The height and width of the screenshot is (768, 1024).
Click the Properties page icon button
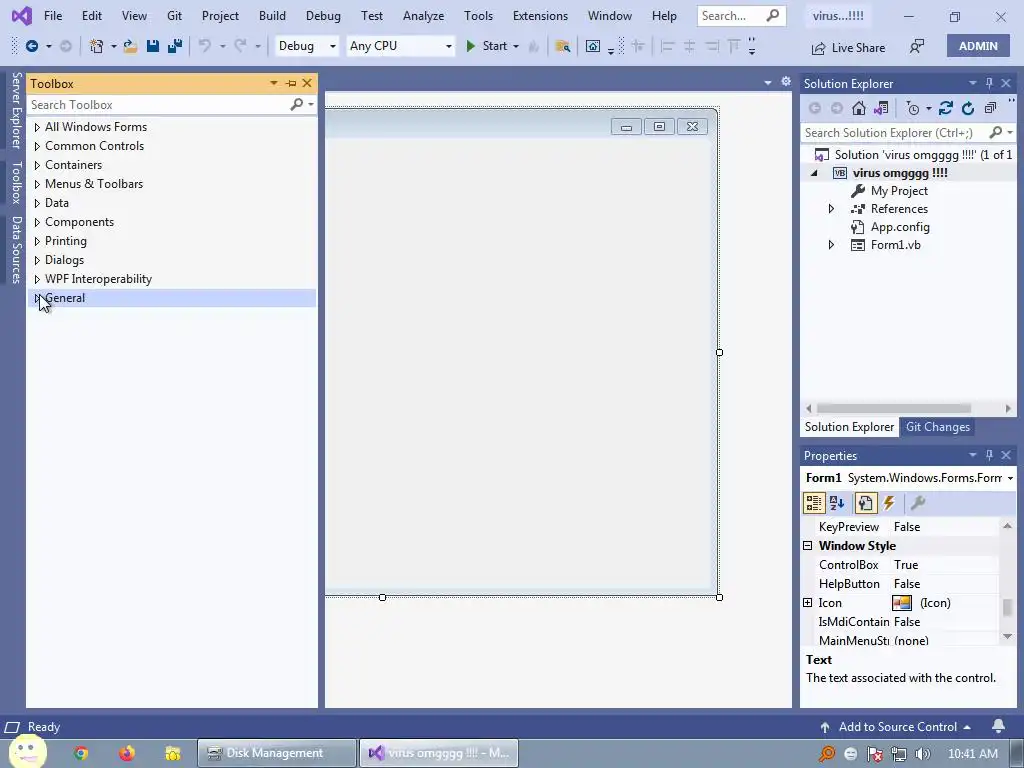[865, 503]
